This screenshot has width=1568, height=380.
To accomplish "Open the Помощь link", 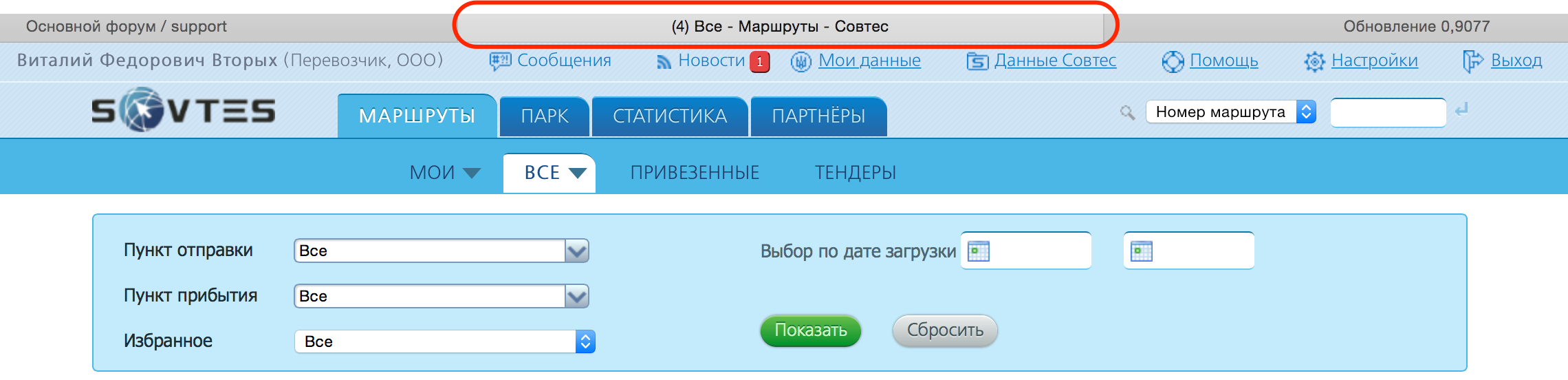I will (x=1224, y=61).
